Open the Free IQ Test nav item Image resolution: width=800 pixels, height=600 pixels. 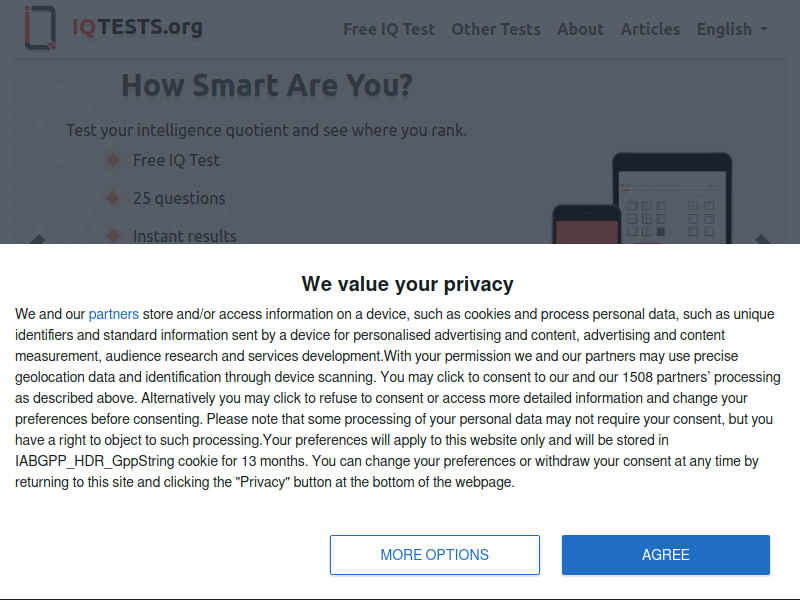(389, 29)
